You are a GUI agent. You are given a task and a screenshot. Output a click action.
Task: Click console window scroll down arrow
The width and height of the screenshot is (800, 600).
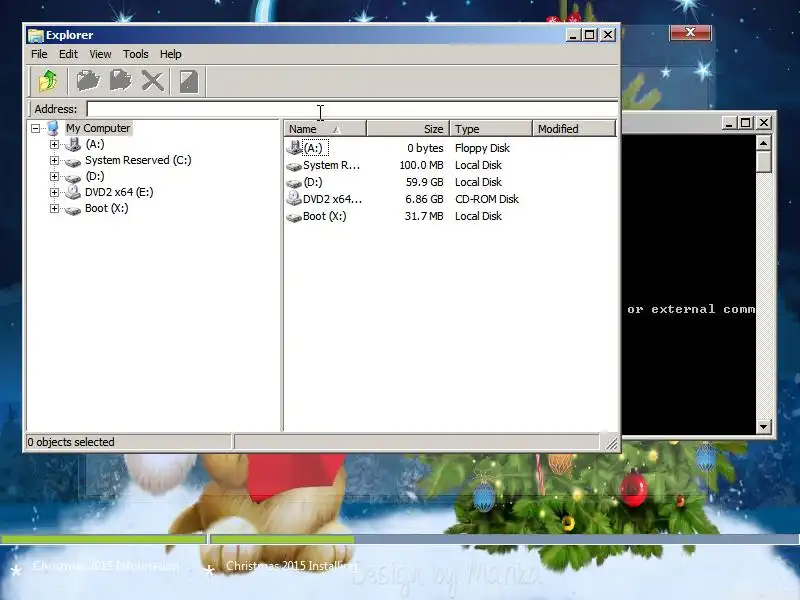[763, 426]
